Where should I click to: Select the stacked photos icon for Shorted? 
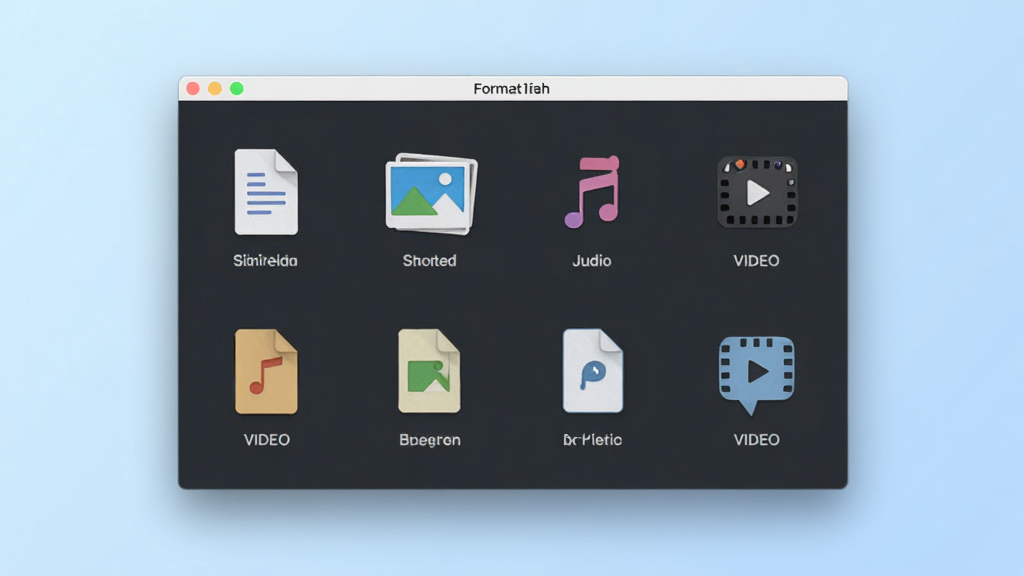[431, 194]
